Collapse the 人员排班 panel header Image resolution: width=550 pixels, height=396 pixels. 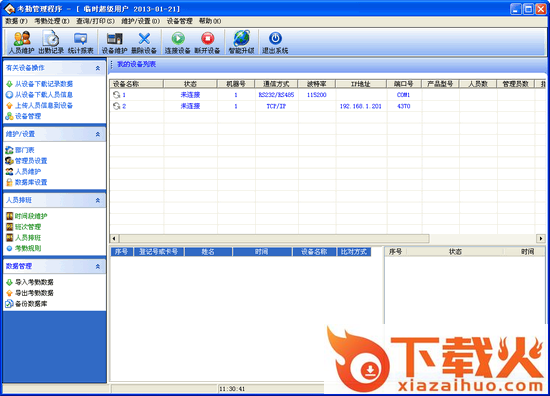[x=98, y=200]
